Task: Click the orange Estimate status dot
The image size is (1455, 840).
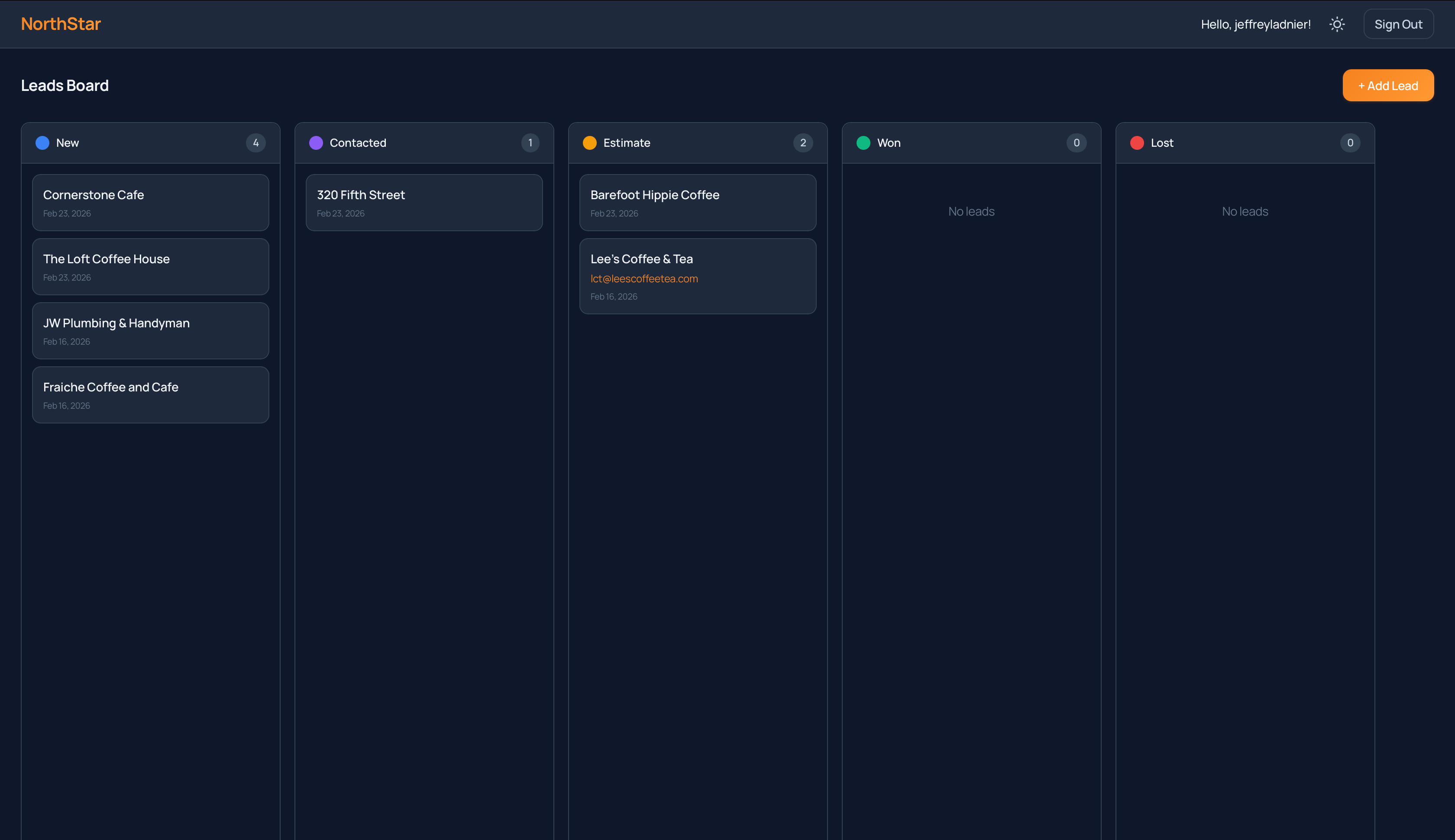Action: coord(590,142)
